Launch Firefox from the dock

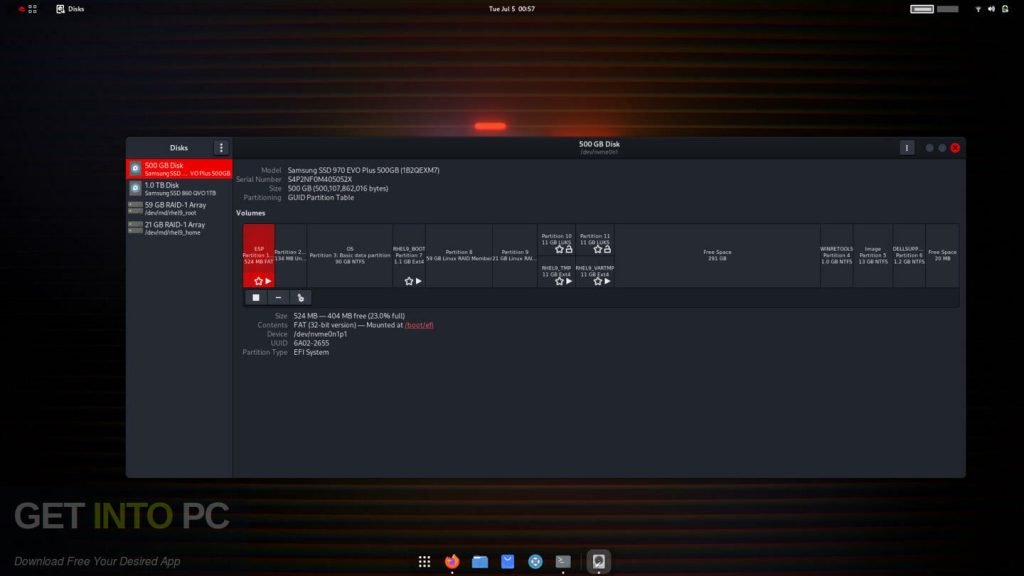click(x=450, y=562)
